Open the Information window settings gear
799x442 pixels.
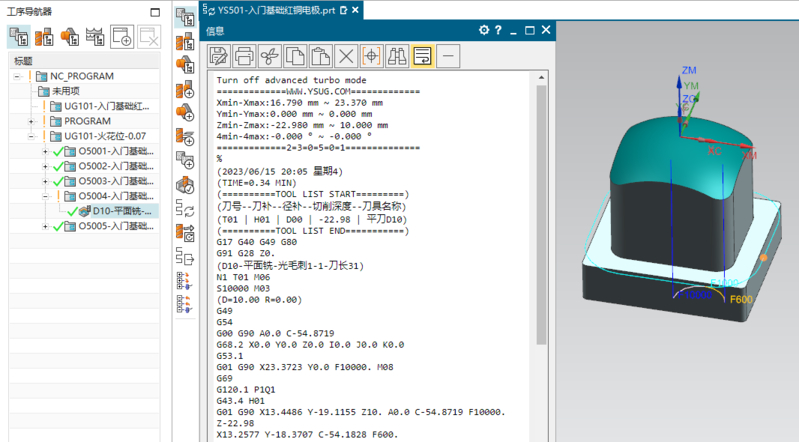tap(485, 30)
